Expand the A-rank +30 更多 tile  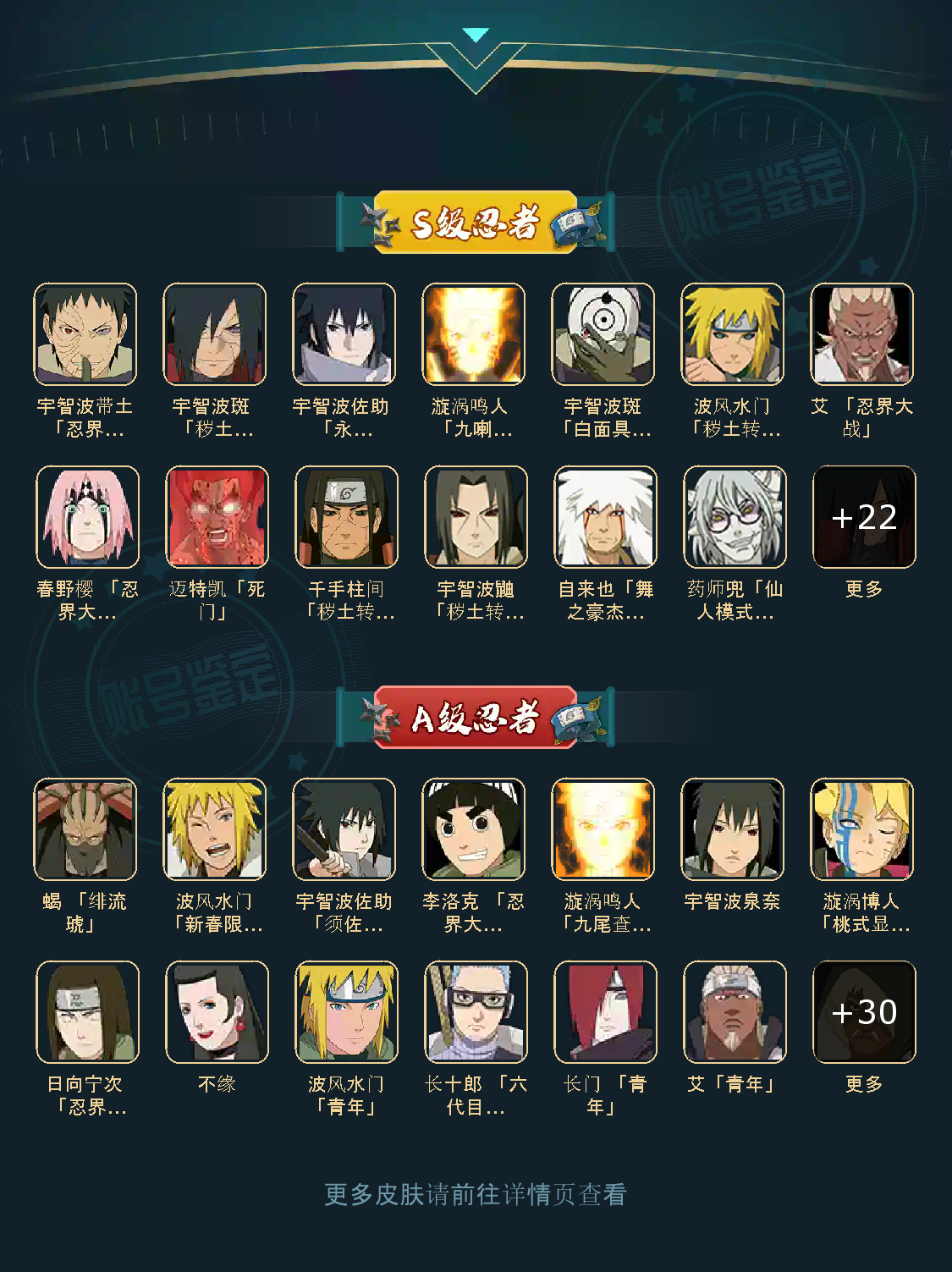click(x=864, y=1012)
